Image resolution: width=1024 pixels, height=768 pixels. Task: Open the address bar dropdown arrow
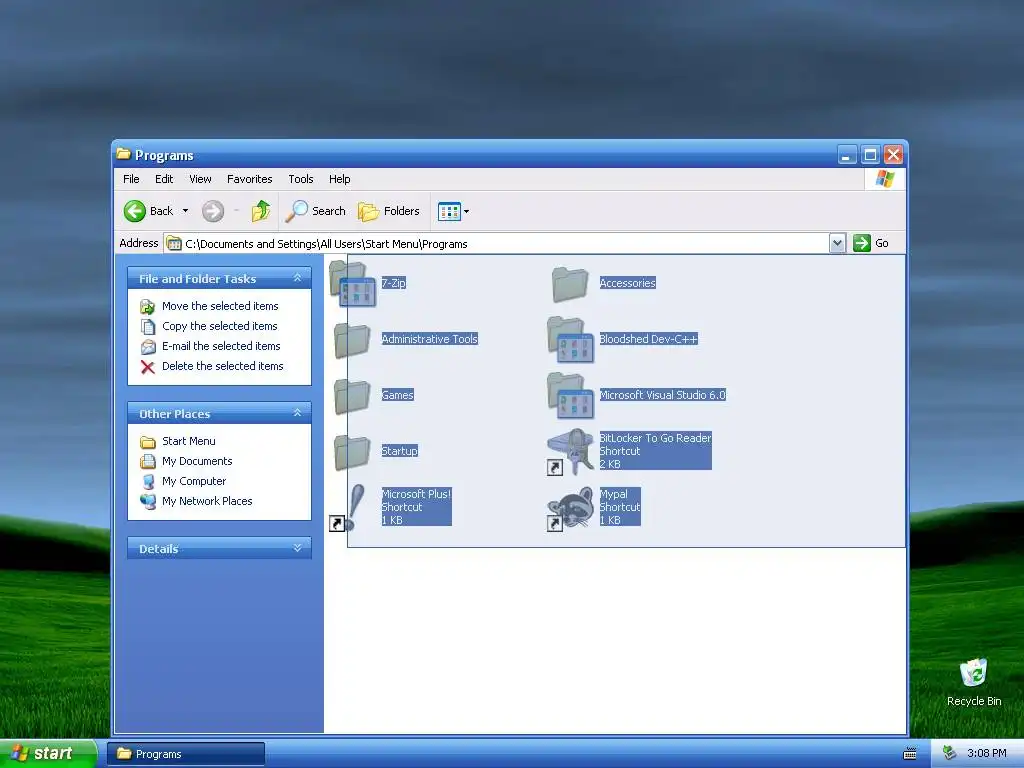[x=837, y=244]
